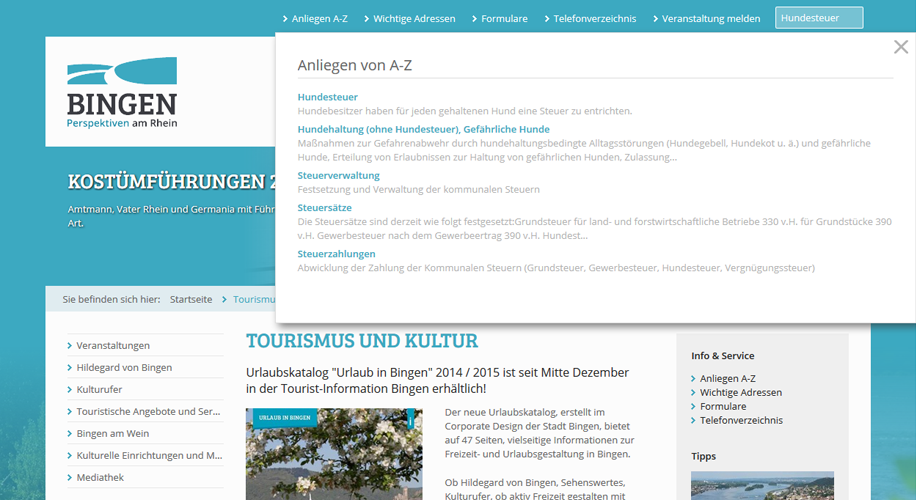Open Touristische Angebote und Ser... item
916x500 pixels.
pyautogui.click(x=148, y=411)
